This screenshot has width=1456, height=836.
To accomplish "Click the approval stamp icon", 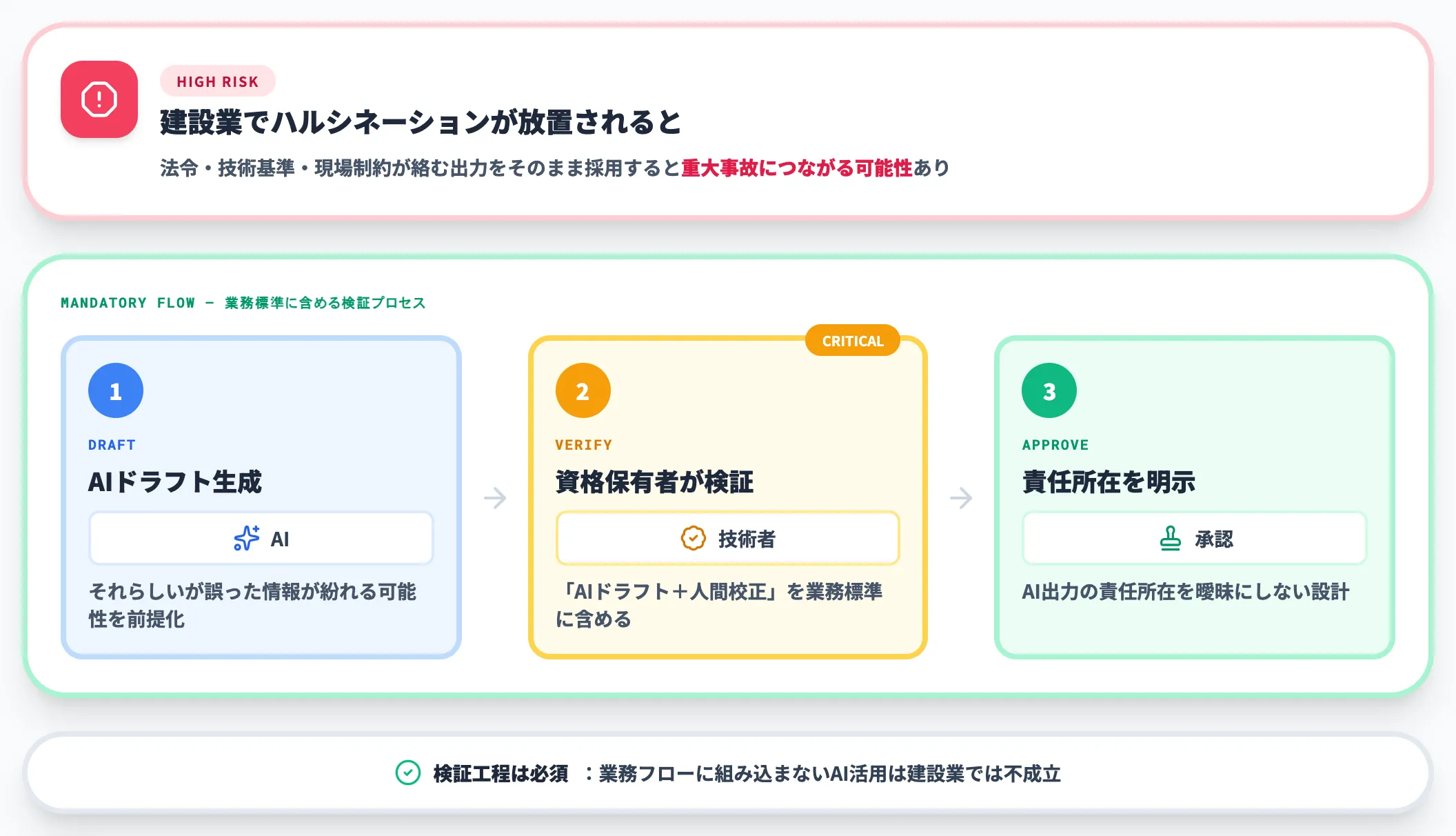I will click(x=1171, y=538).
